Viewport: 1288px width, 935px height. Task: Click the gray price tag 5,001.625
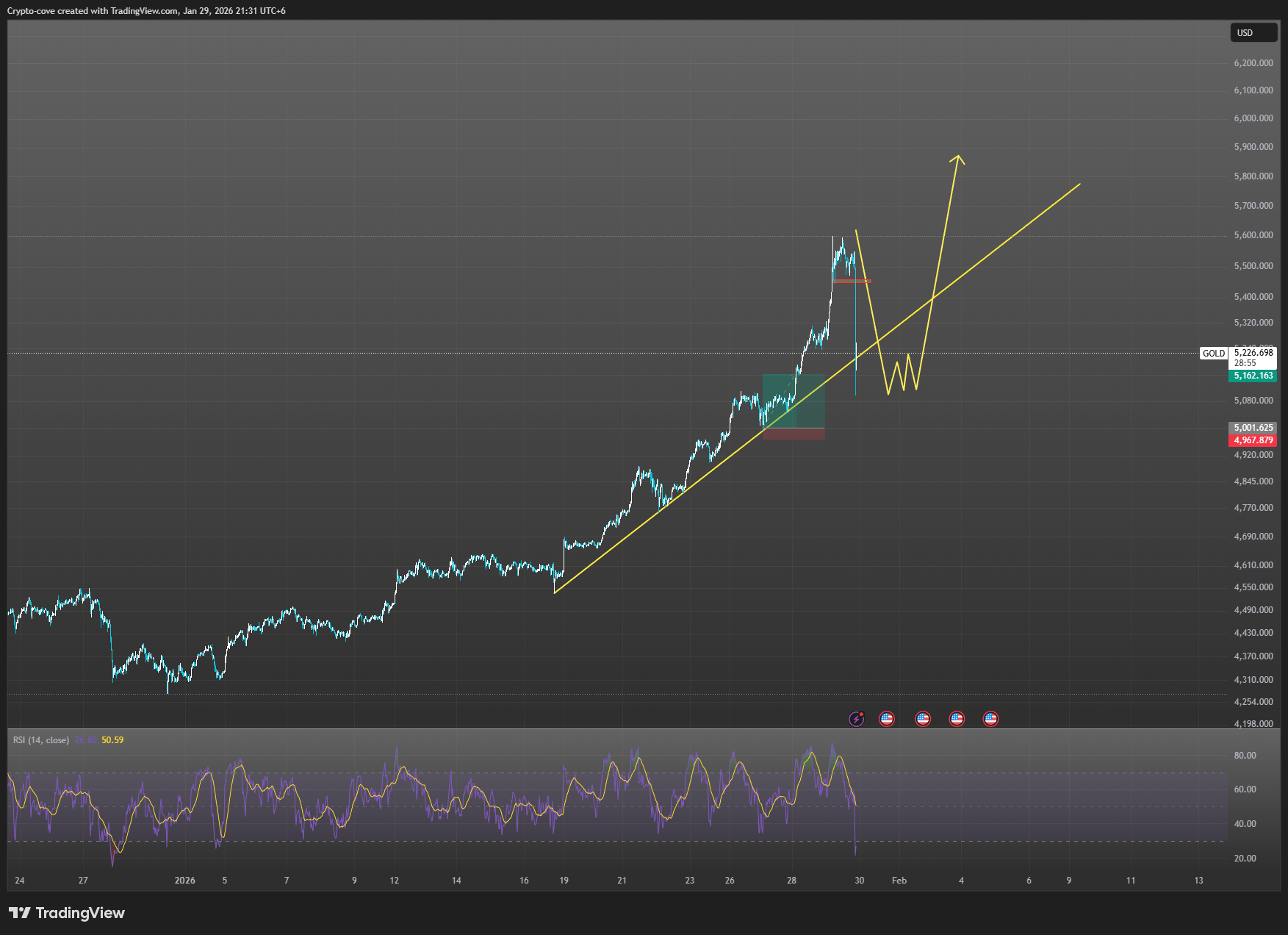click(1253, 428)
